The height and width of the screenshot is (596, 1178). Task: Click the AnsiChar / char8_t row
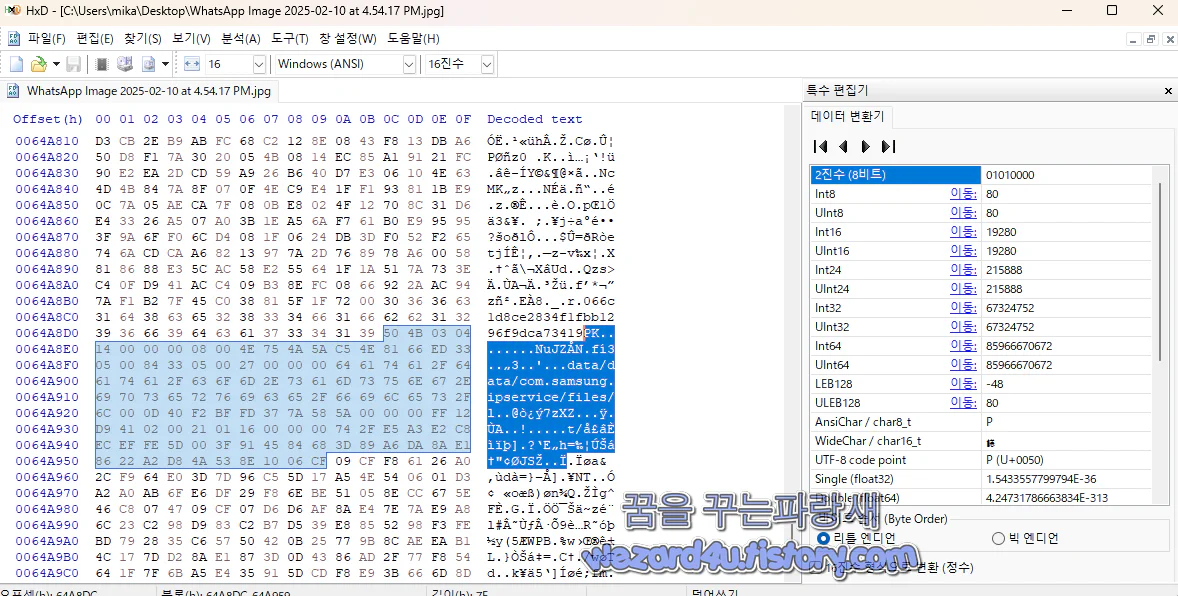coord(980,422)
